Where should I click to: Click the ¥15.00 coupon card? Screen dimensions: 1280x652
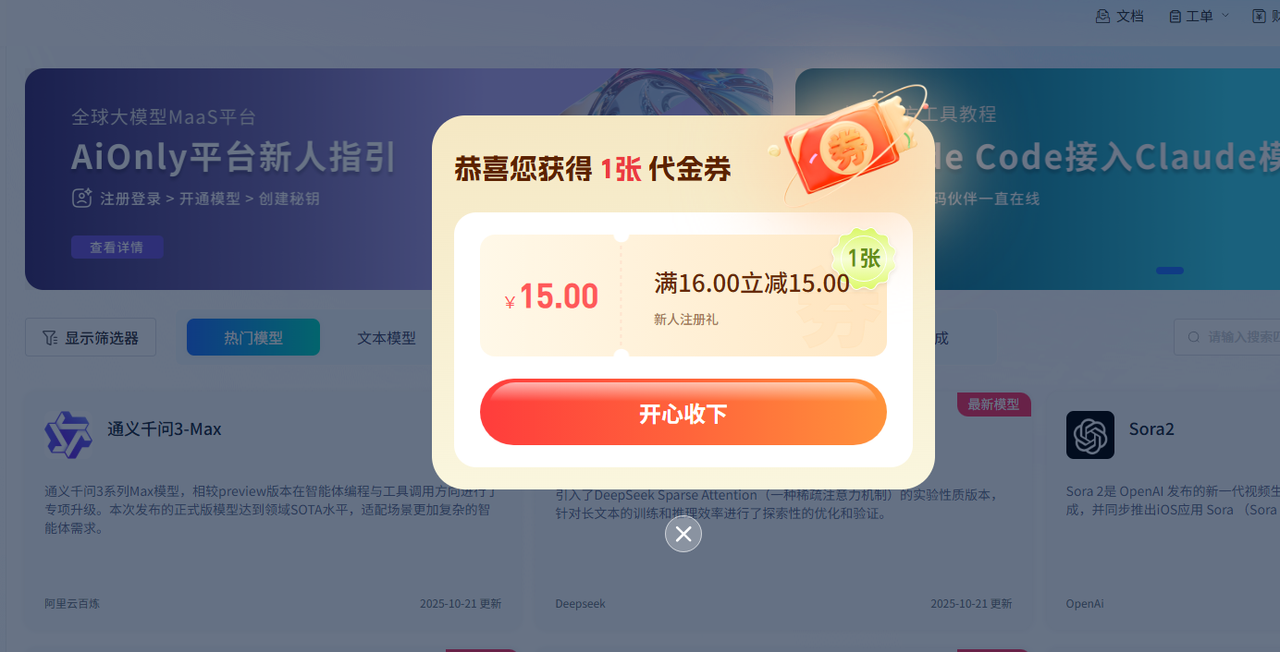683,296
